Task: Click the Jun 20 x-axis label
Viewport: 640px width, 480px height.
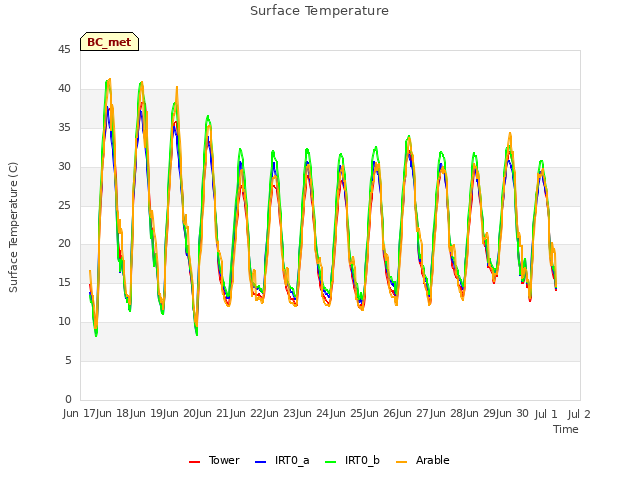Action: click(180, 413)
